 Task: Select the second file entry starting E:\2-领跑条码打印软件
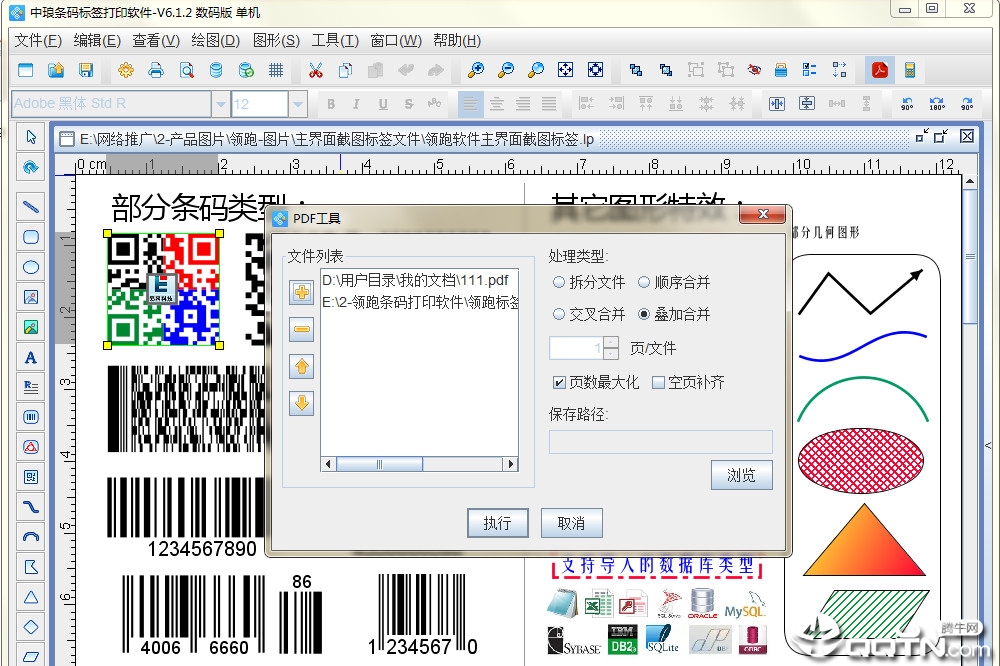pos(420,302)
